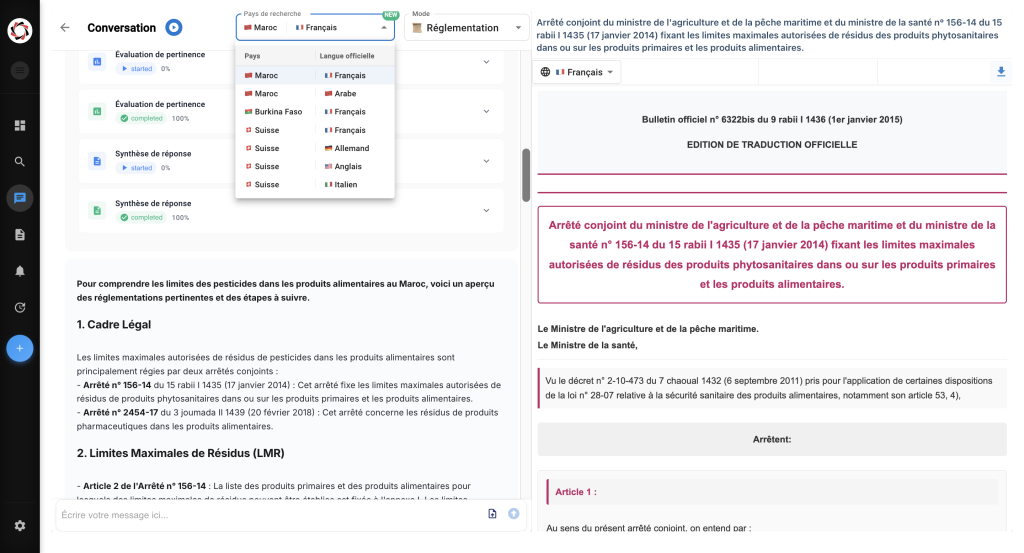Attach a file using the message box icon
Image resolution: width=1024 pixels, height=553 pixels.
[x=492, y=514]
